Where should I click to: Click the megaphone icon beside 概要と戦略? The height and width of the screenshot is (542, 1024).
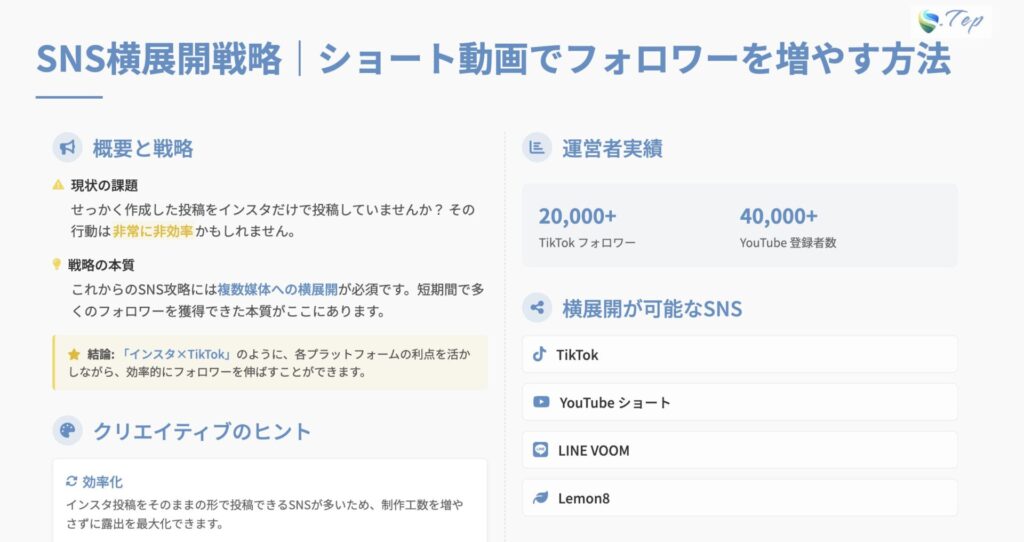[68, 148]
